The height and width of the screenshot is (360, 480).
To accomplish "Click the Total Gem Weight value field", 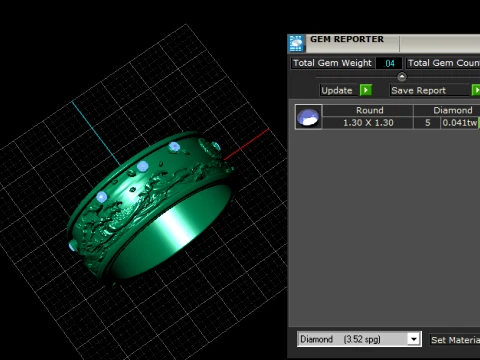I will click(x=389, y=63).
